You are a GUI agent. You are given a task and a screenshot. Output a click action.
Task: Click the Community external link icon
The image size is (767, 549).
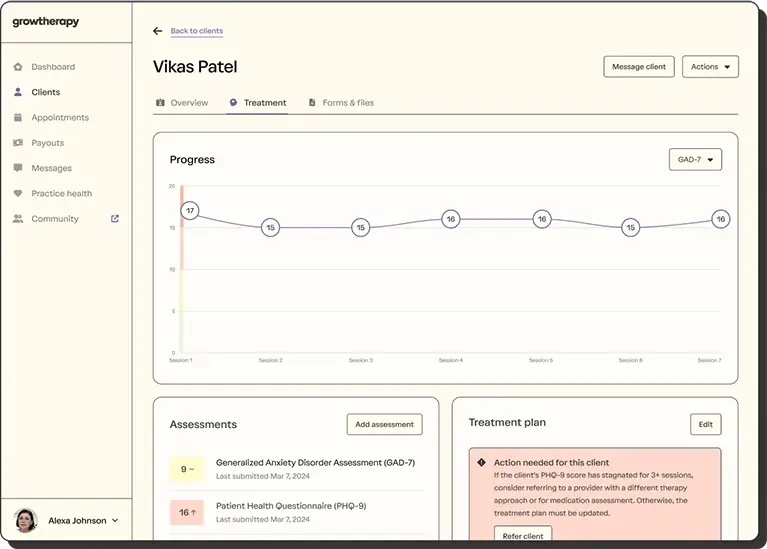click(x=115, y=219)
